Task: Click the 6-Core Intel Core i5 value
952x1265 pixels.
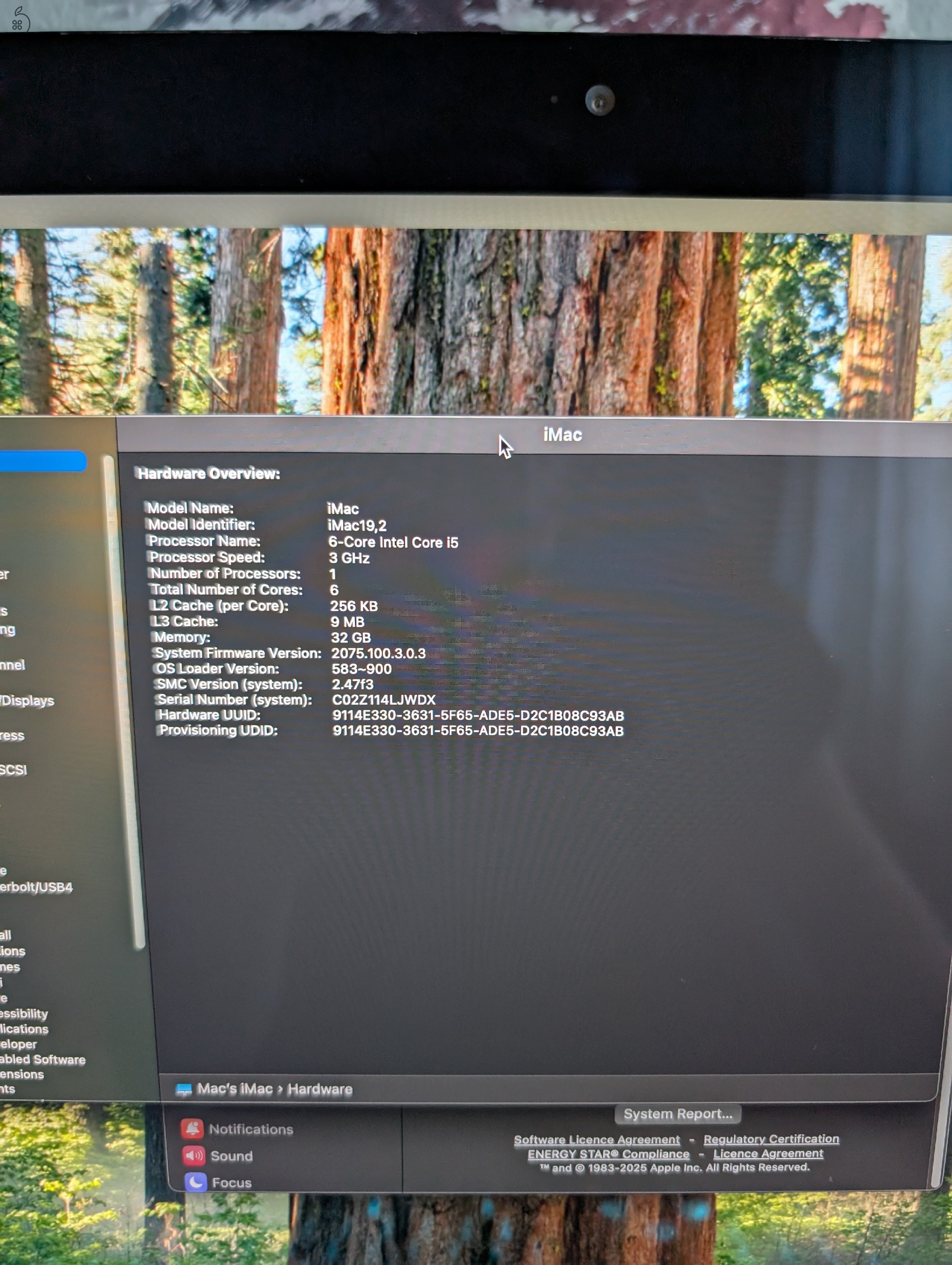Action: (393, 542)
